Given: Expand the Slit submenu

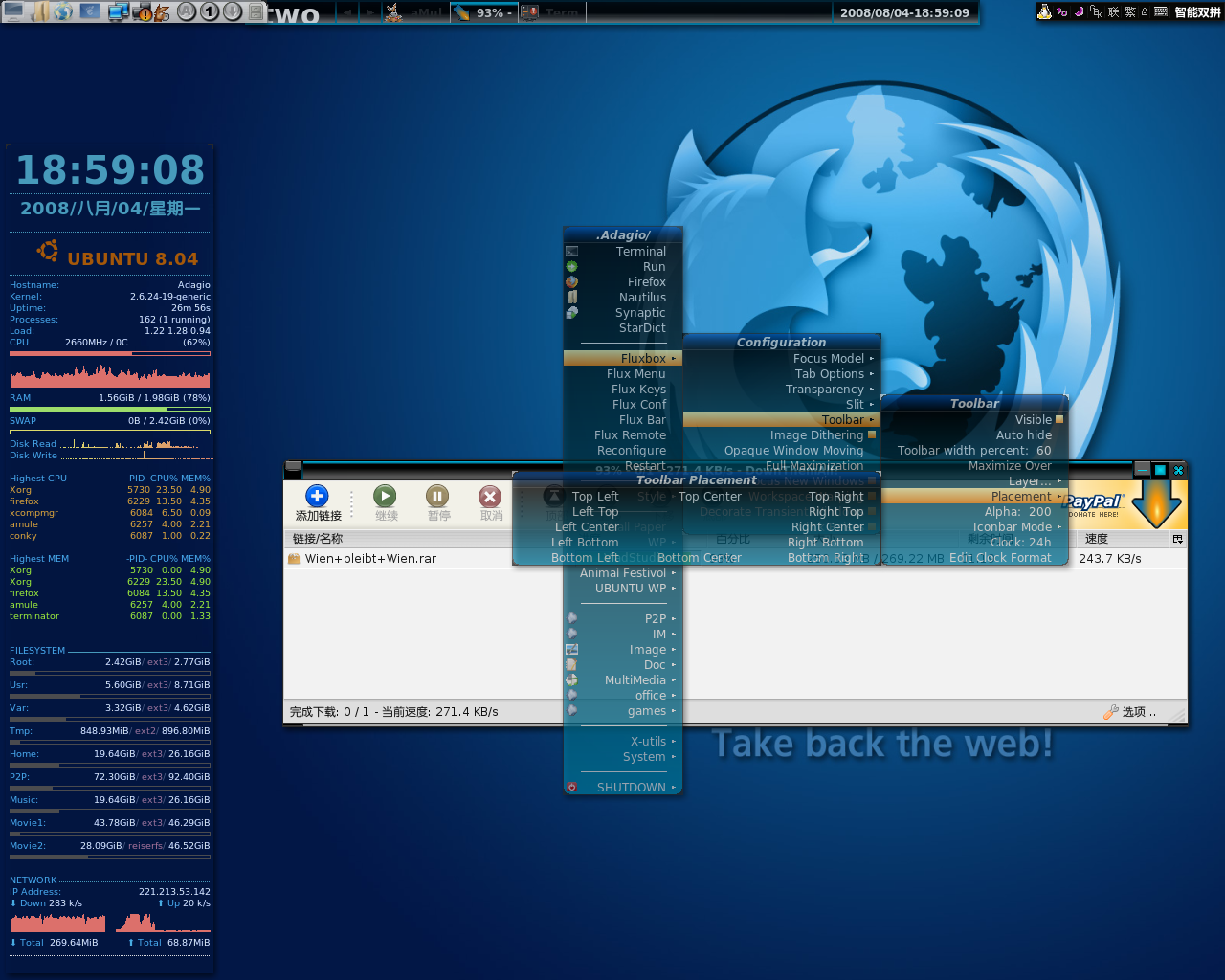Looking at the screenshot, I should [x=782, y=404].
